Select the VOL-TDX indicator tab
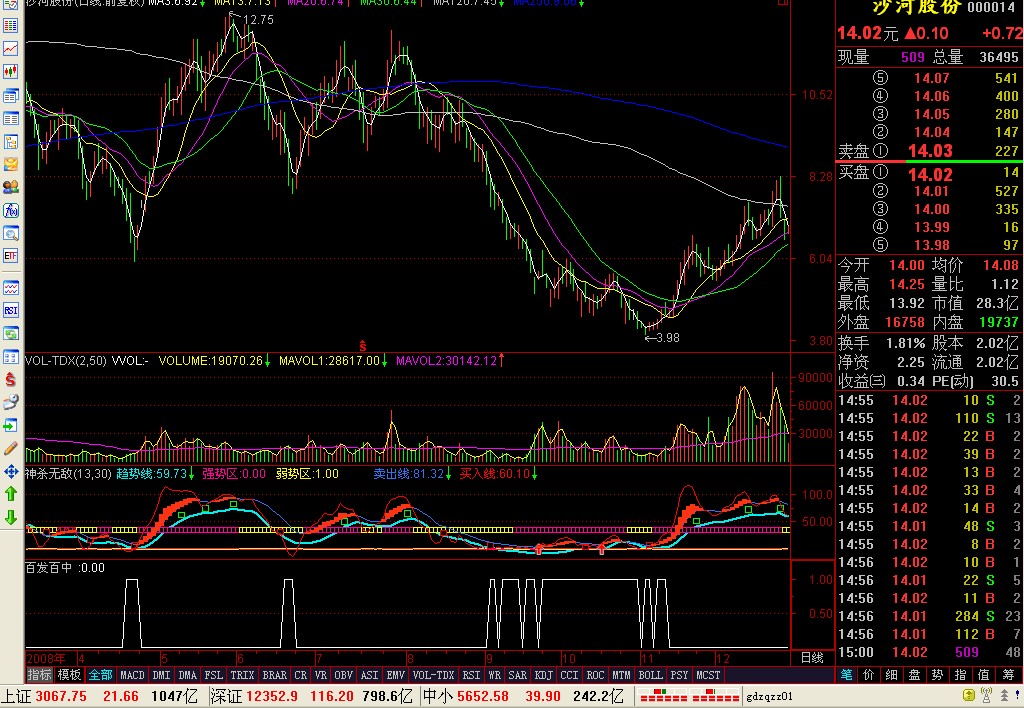This screenshot has height=708, width=1024. 434,675
